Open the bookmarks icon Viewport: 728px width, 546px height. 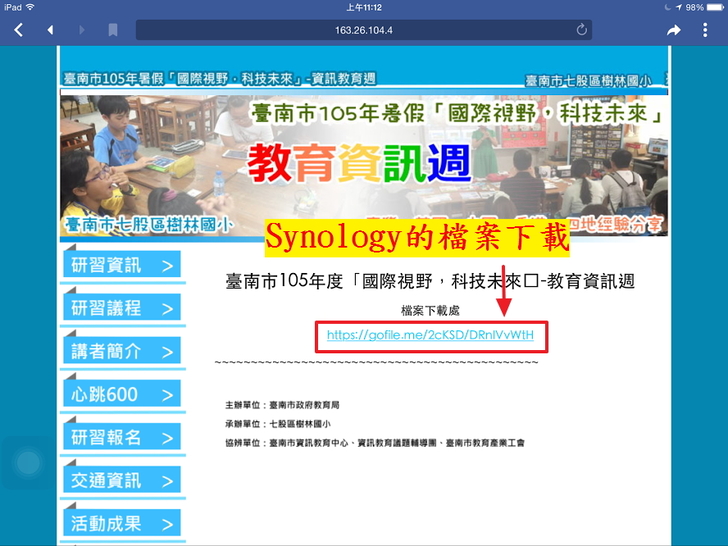click(113, 30)
